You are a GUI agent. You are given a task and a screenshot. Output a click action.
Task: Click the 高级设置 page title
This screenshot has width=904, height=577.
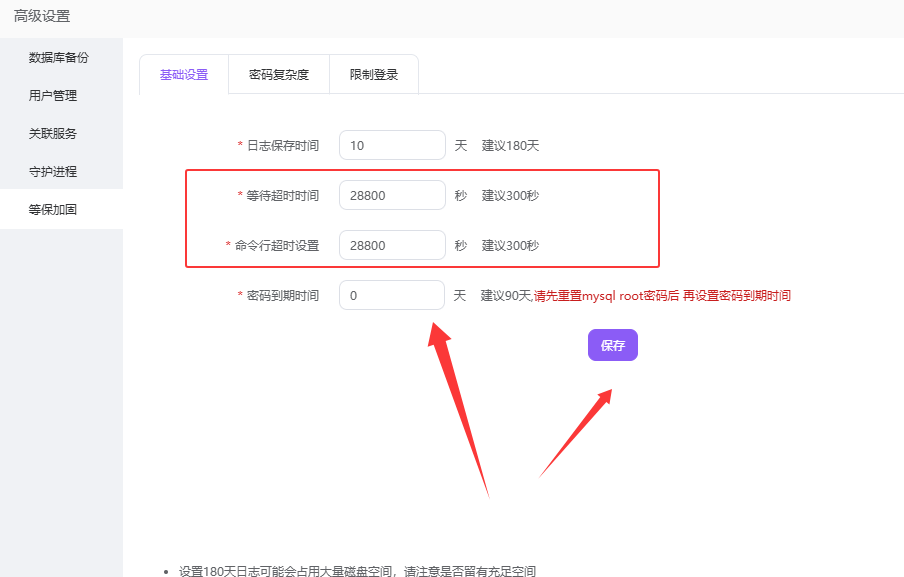[x=42, y=16]
